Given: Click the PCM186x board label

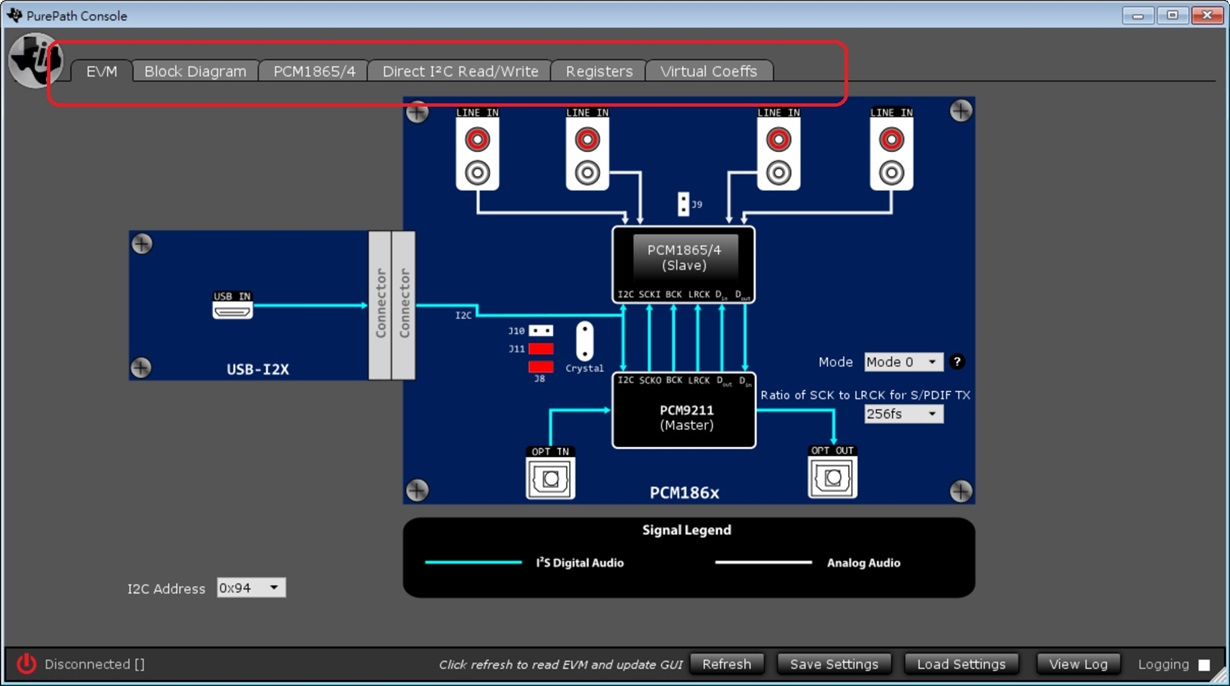Looking at the screenshot, I should [x=685, y=492].
